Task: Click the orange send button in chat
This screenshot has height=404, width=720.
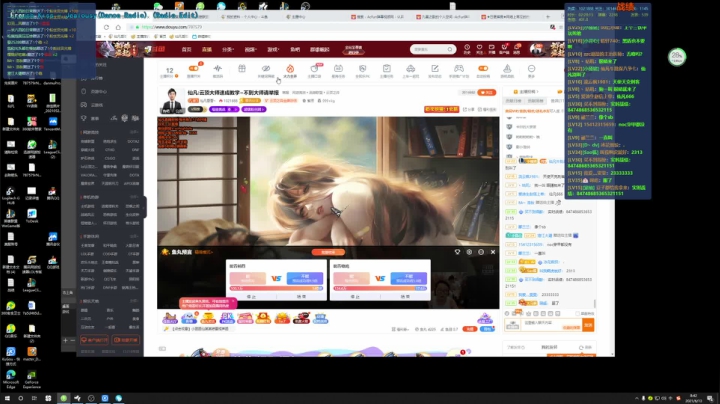Action: pyautogui.click(x=588, y=325)
